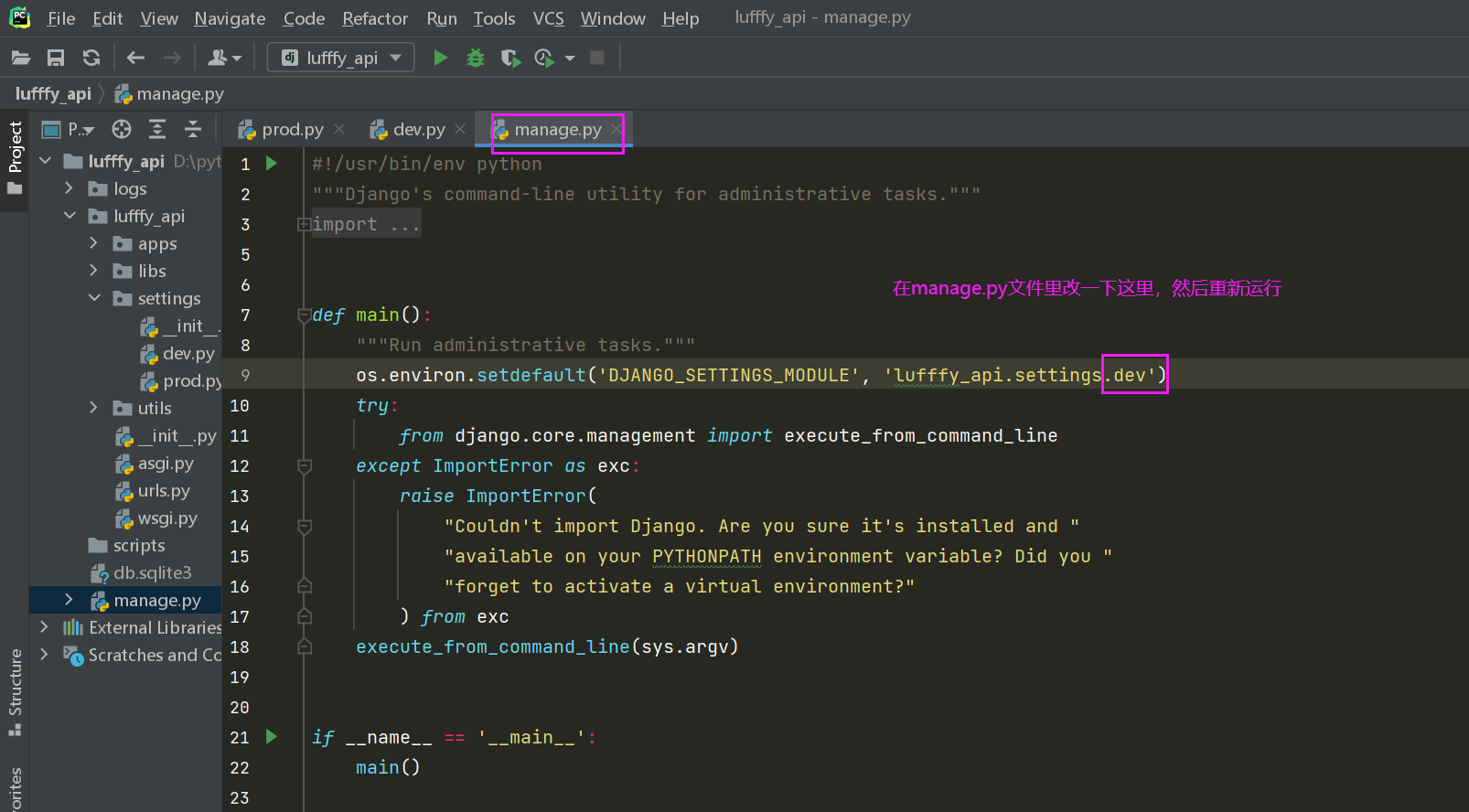The width and height of the screenshot is (1469, 812).
Task: Navigate forward with the right arrow
Action: (172, 58)
